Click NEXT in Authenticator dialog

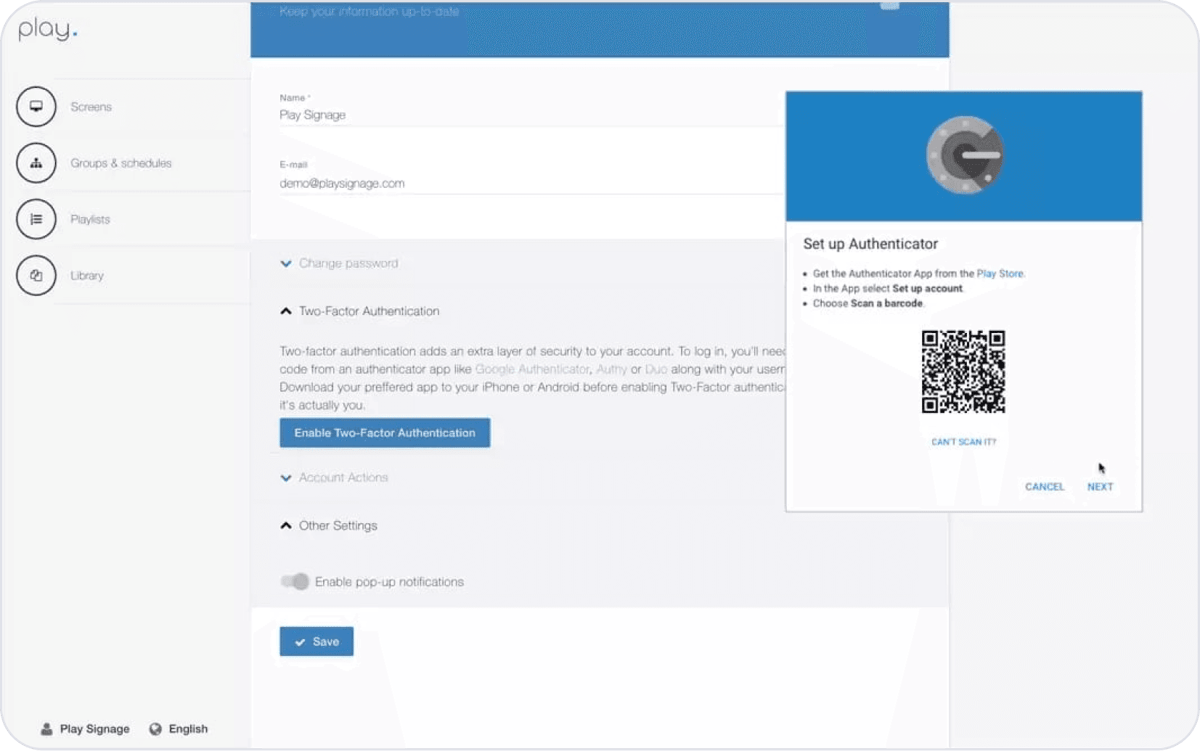(x=1100, y=487)
